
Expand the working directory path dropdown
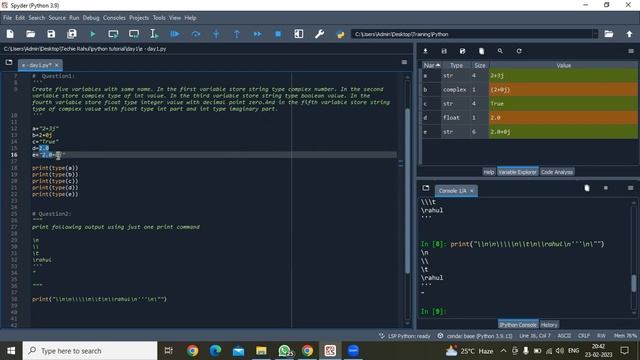click(595, 34)
